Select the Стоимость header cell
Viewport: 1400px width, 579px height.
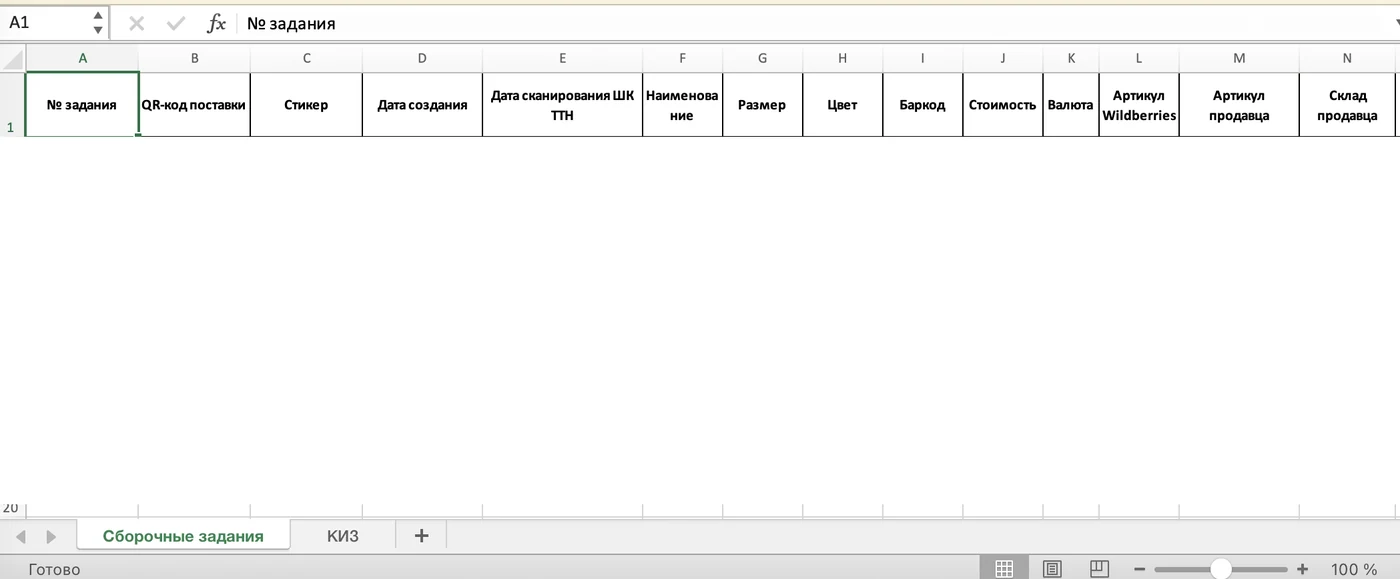(x=1002, y=104)
